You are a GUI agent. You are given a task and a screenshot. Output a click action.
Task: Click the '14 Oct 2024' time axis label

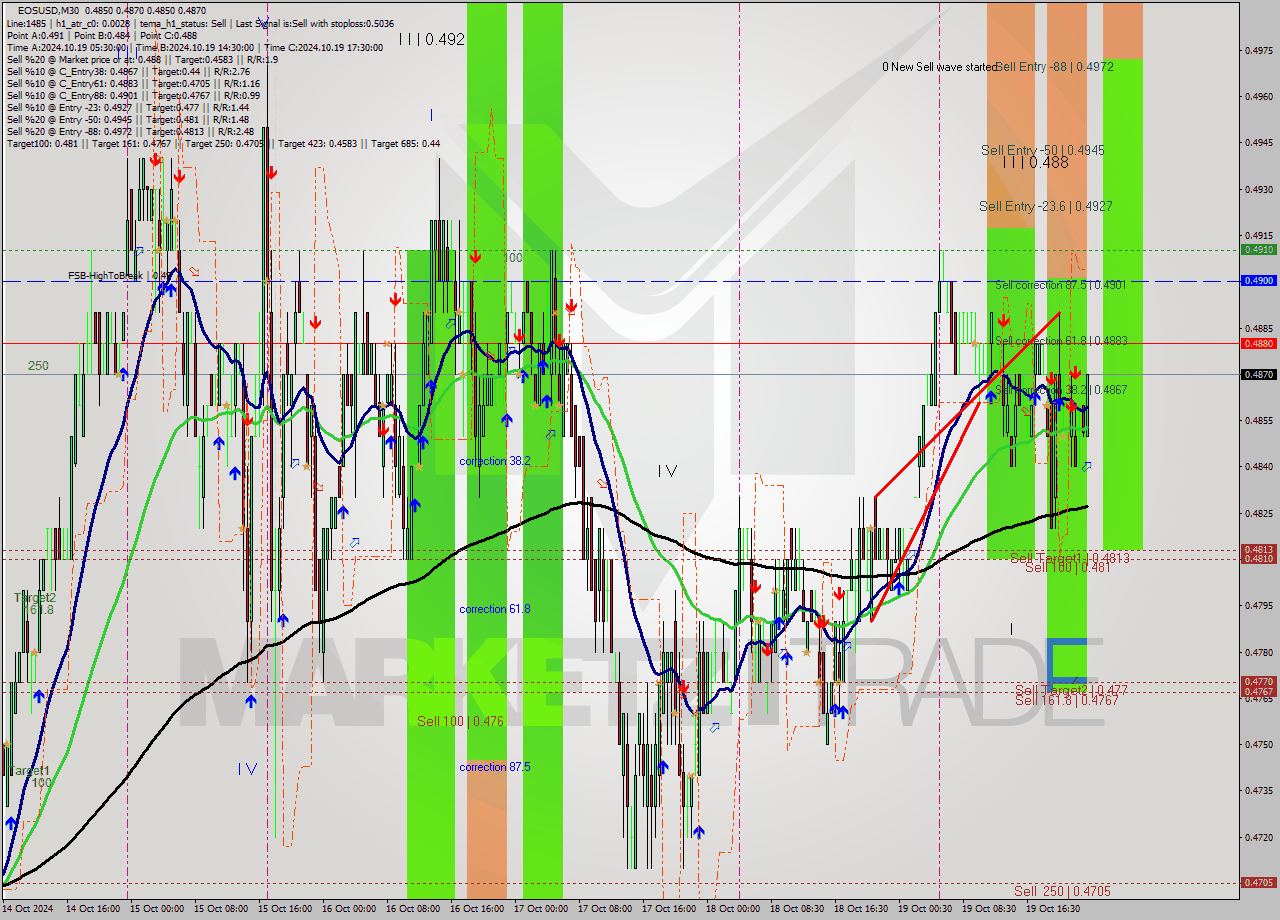pyautogui.click(x=29, y=909)
